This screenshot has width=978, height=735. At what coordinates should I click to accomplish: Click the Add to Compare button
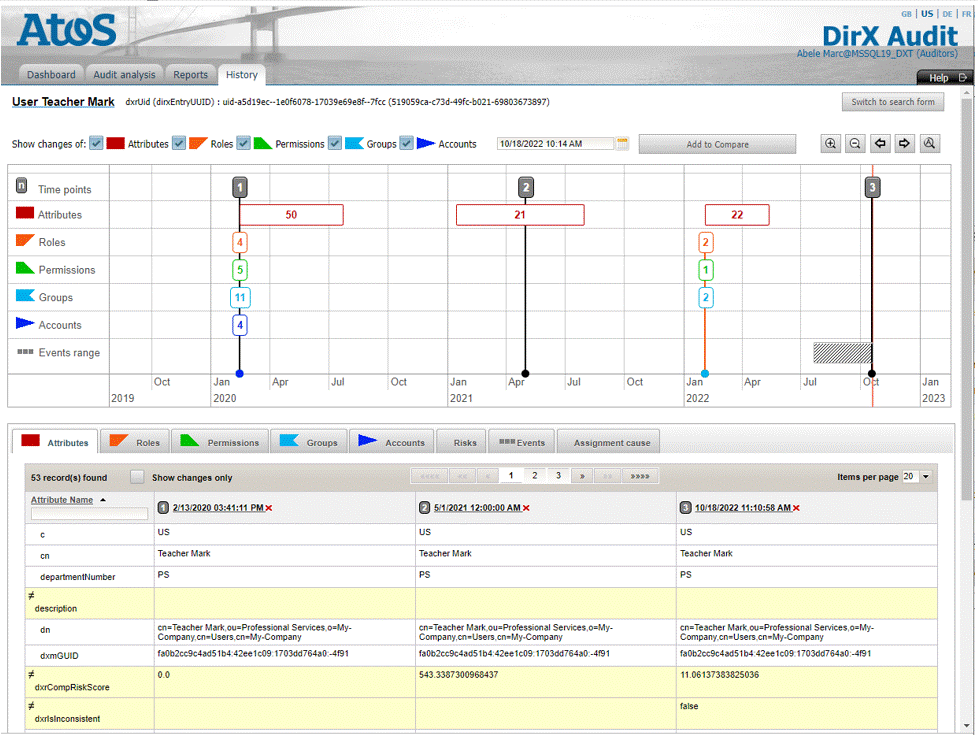(x=717, y=144)
